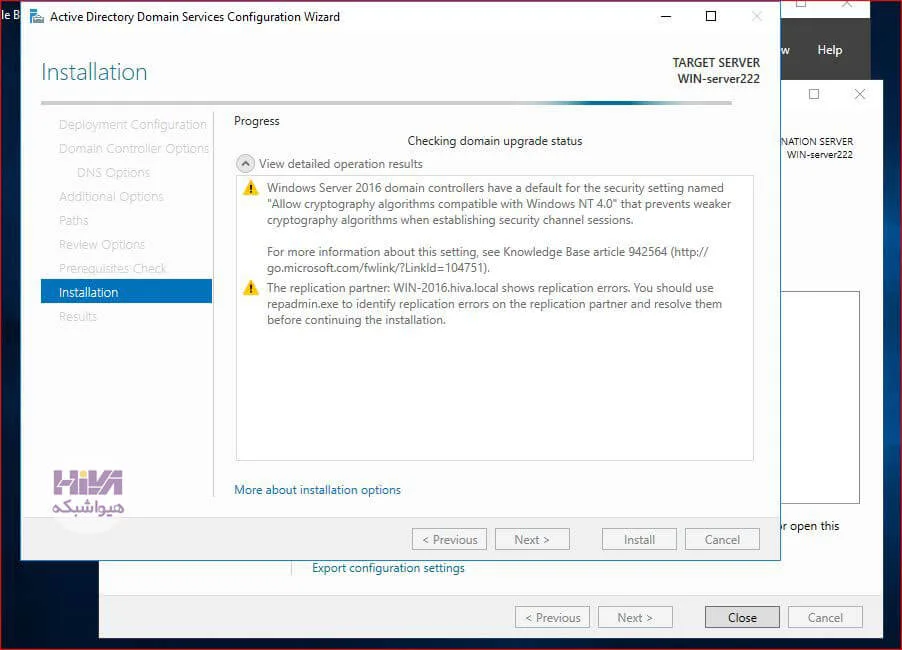Image resolution: width=902 pixels, height=650 pixels.
Task: Click the Close button in background window
Action: [x=742, y=617]
